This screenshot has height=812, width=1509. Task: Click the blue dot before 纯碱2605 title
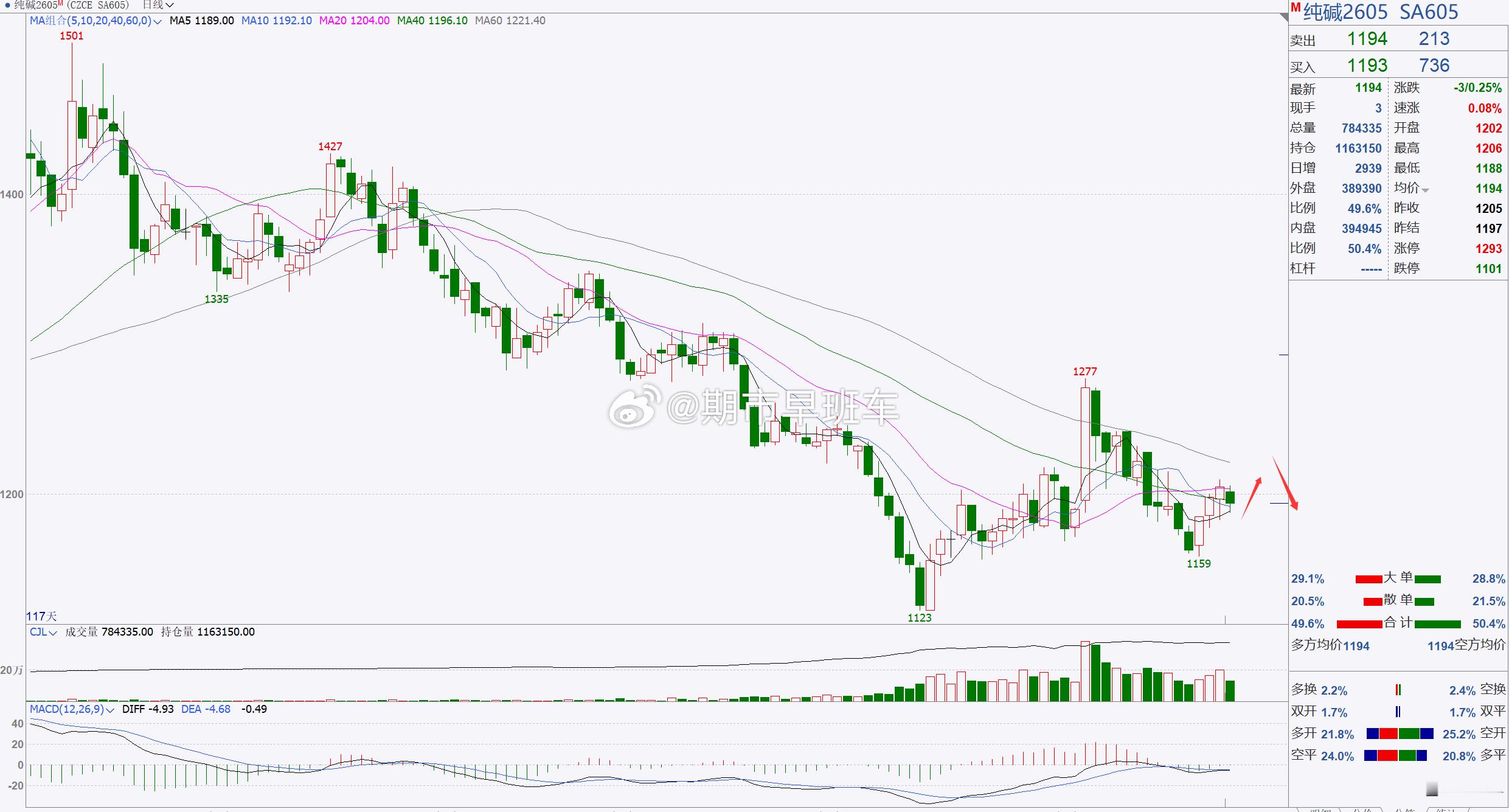point(7,5)
